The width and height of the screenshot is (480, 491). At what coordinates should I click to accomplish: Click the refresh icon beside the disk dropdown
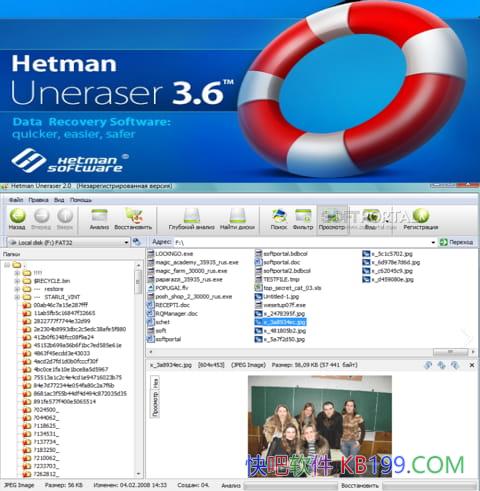[136, 242]
